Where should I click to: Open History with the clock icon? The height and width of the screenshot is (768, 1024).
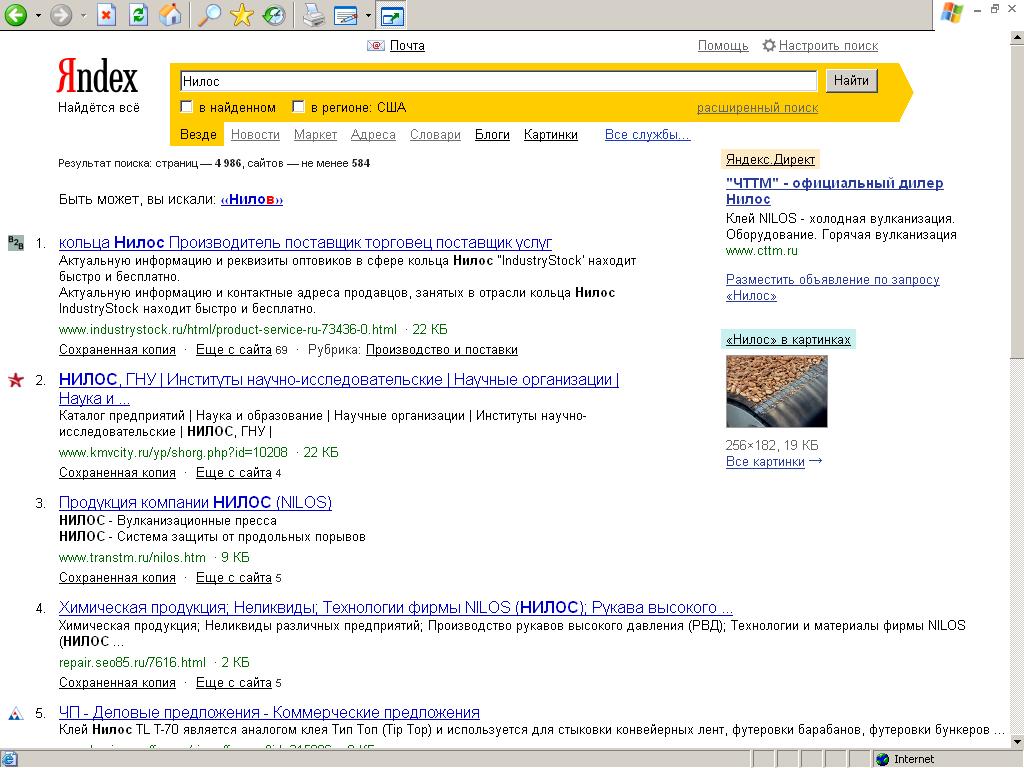point(274,14)
